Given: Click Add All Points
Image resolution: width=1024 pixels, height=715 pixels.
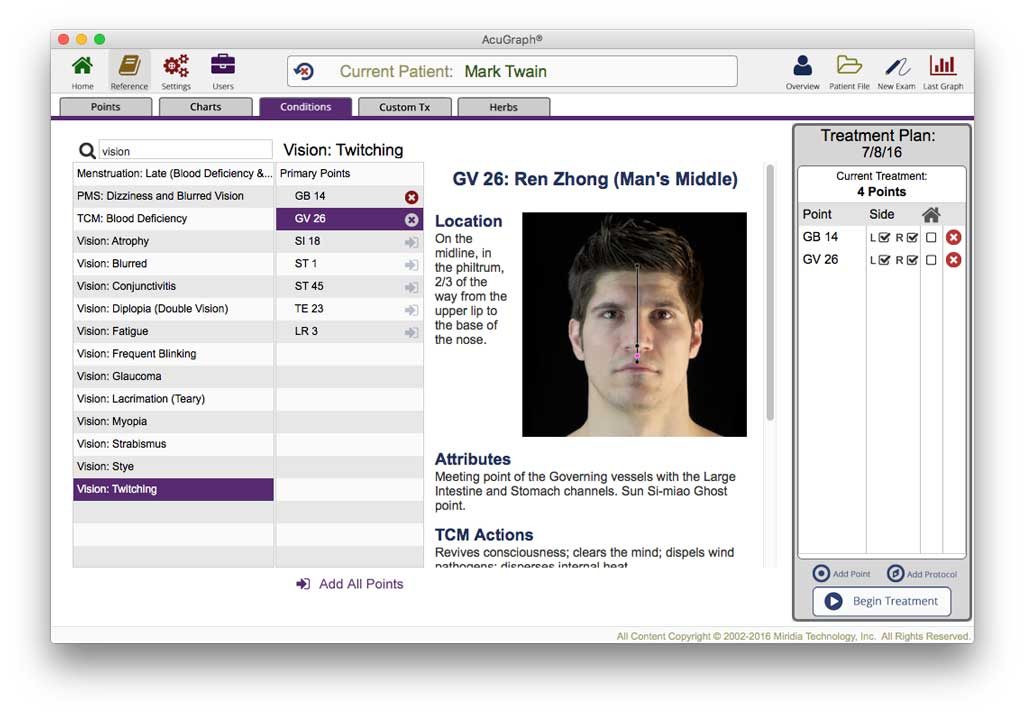Looking at the screenshot, I should tap(350, 584).
